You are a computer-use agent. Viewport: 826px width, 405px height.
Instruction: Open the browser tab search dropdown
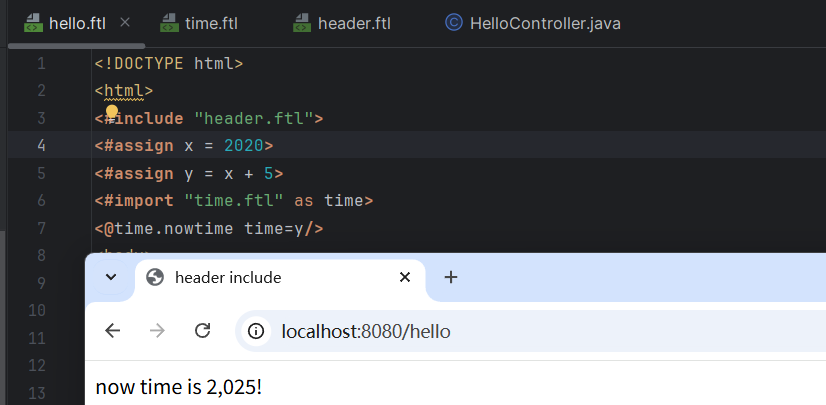click(x=111, y=277)
